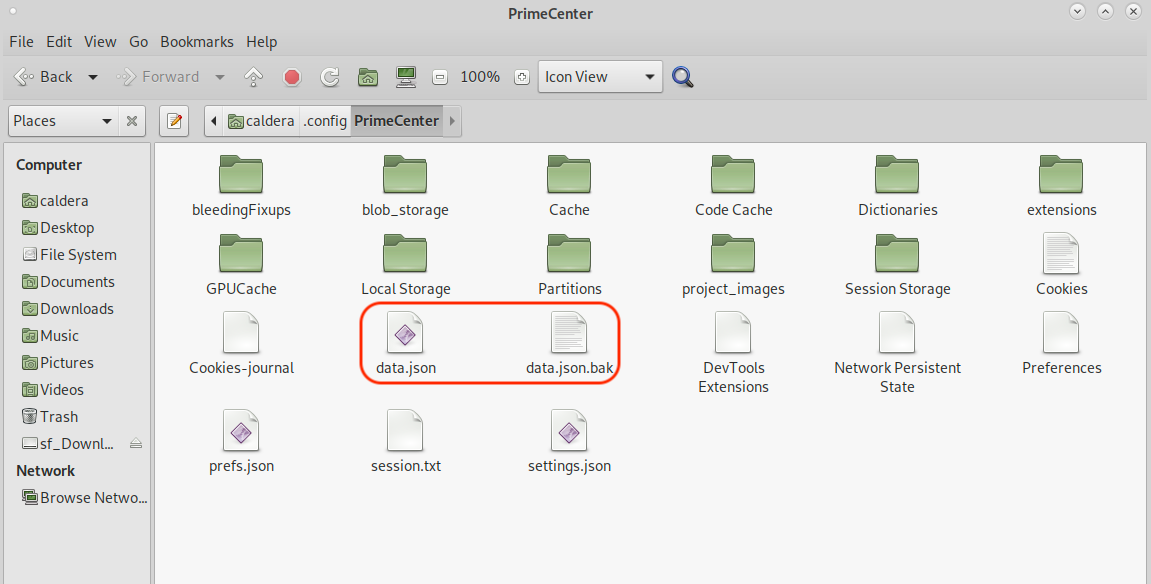Viewport: 1151px width, 584px height.
Task: Jump to .config via the breadcrumb
Action: pos(324,120)
